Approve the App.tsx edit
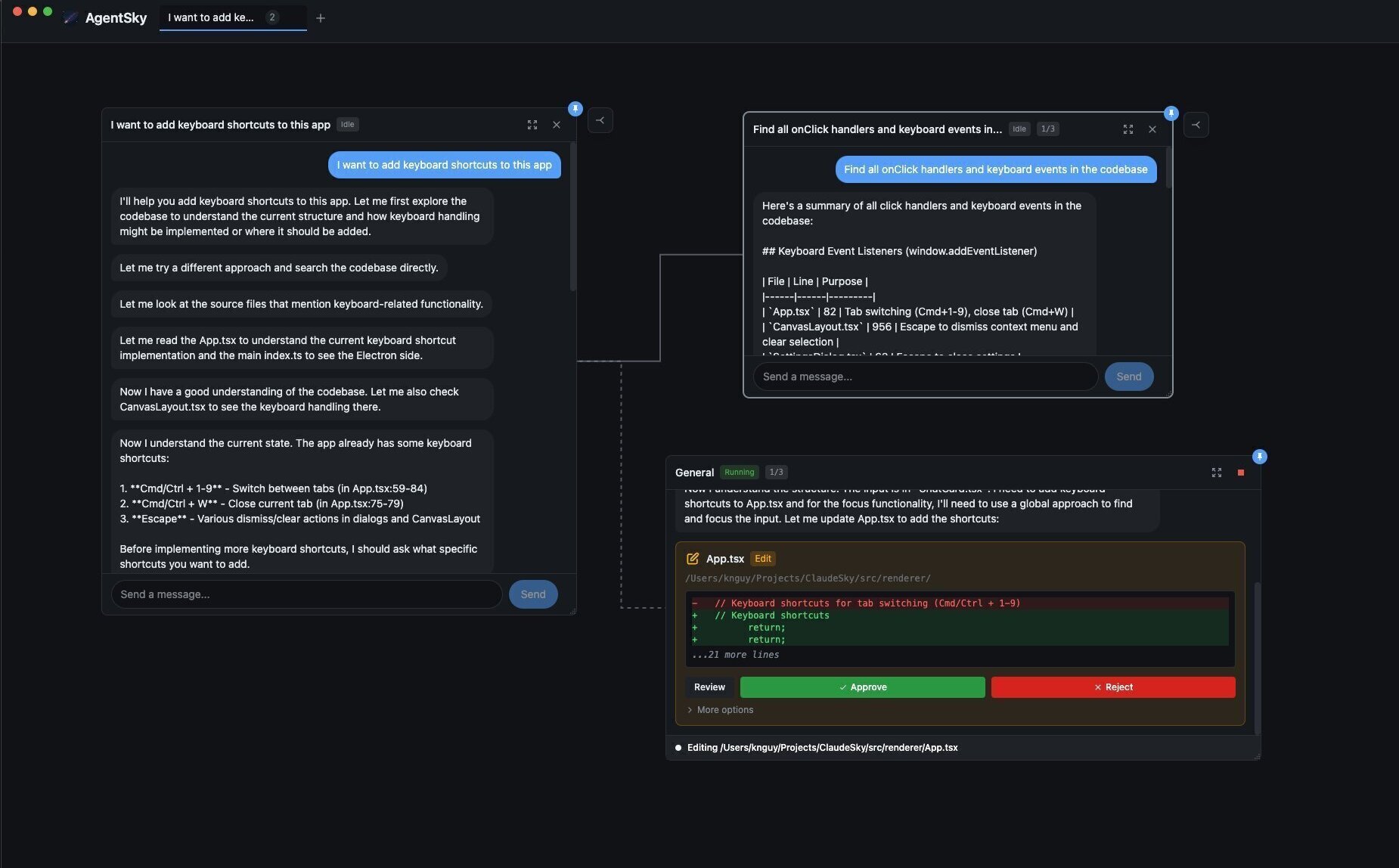Viewport: 1399px width, 868px height. coord(862,687)
